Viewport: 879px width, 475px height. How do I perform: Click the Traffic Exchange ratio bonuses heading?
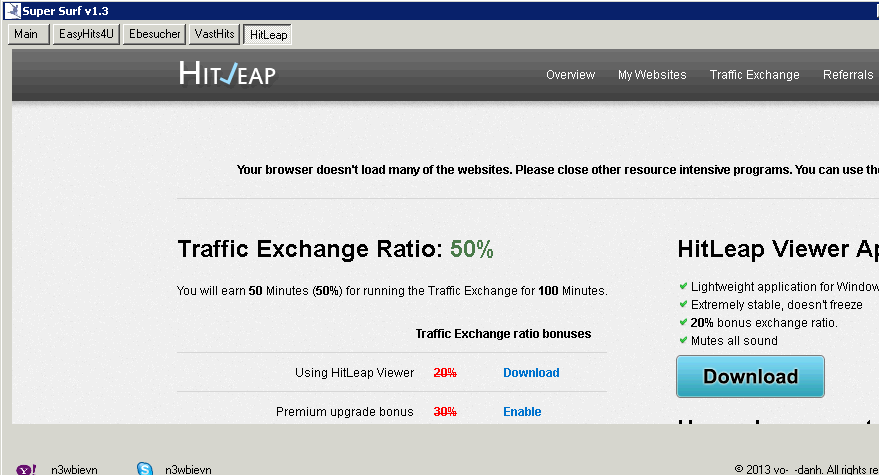coord(503,334)
